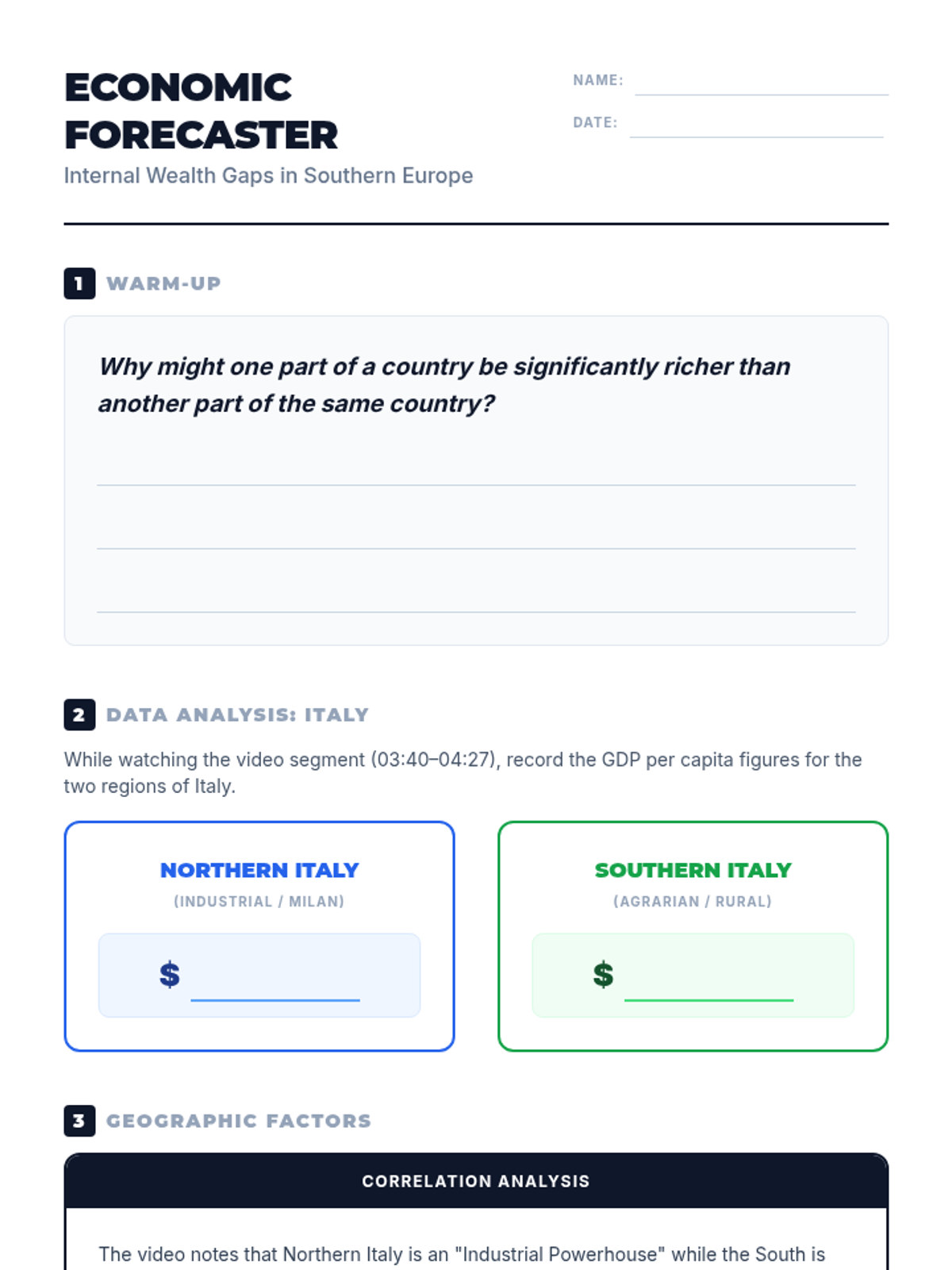Click the green dollar sign in Southern Italy box
This screenshot has width=952, height=1270.
tap(604, 974)
